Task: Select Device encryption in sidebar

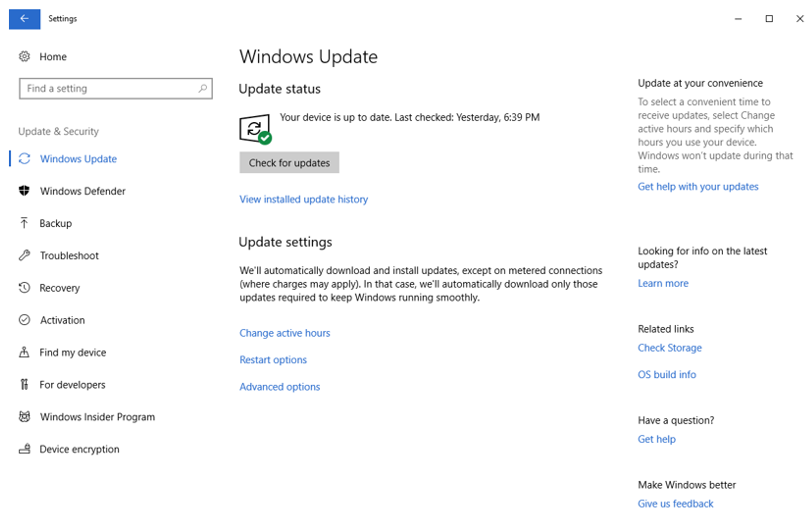Action: tap(79, 449)
